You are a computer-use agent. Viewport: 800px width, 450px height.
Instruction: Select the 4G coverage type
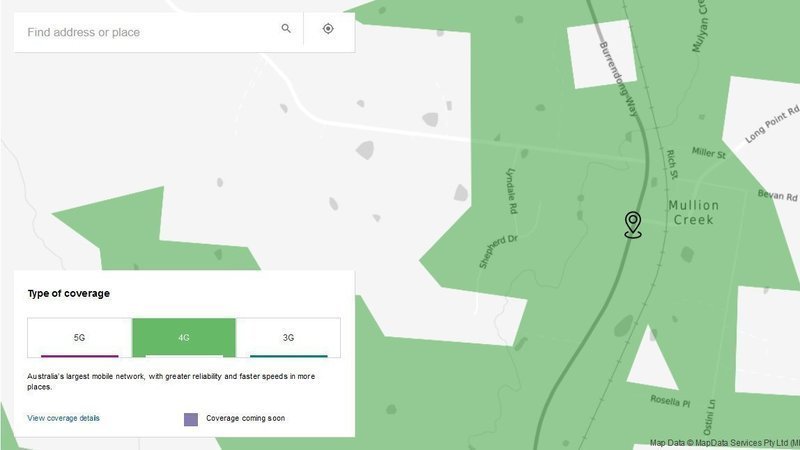[x=184, y=338]
